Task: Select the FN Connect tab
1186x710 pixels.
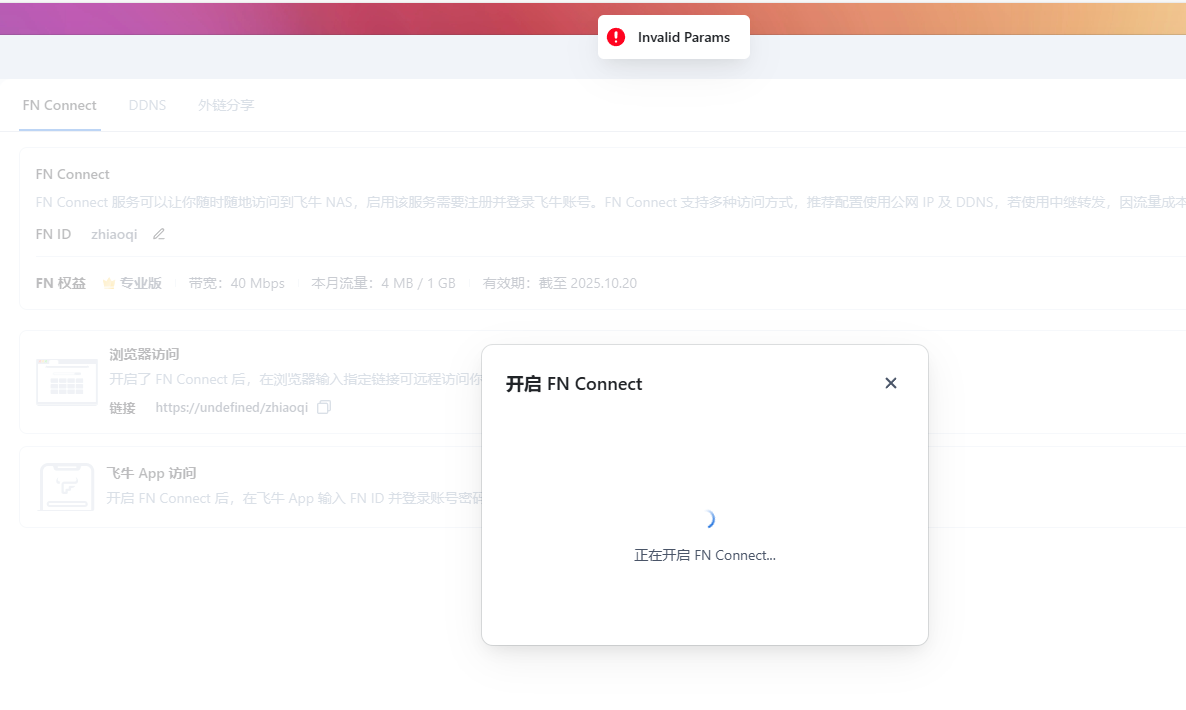Action: tap(59, 105)
